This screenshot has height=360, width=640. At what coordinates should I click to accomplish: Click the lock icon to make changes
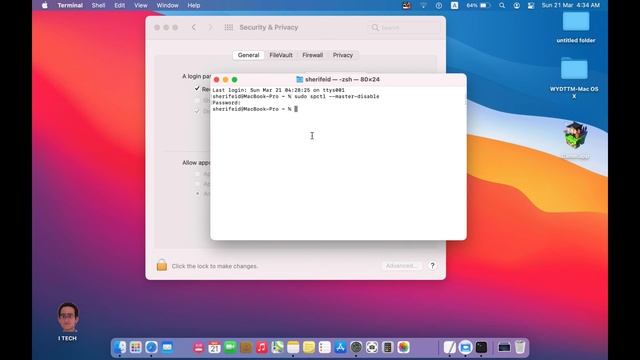click(162, 265)
